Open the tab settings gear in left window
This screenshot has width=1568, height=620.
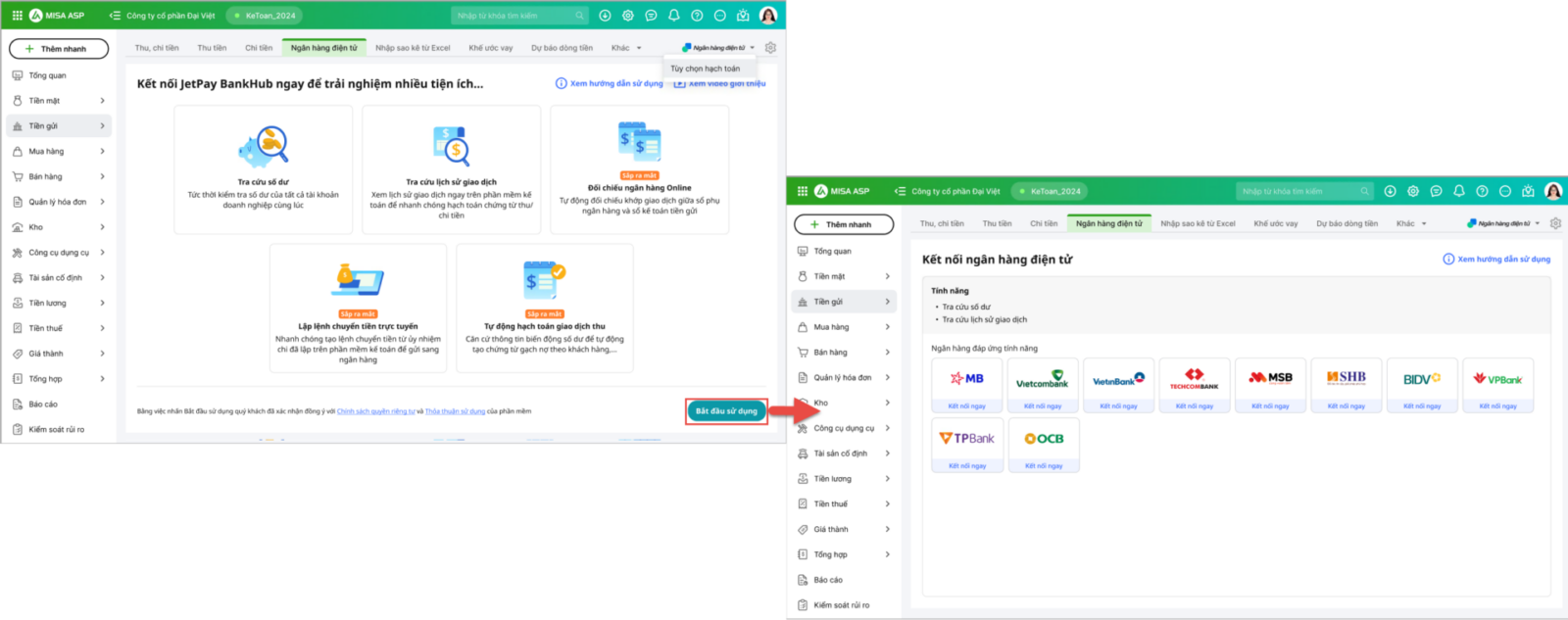coord(770,48)
